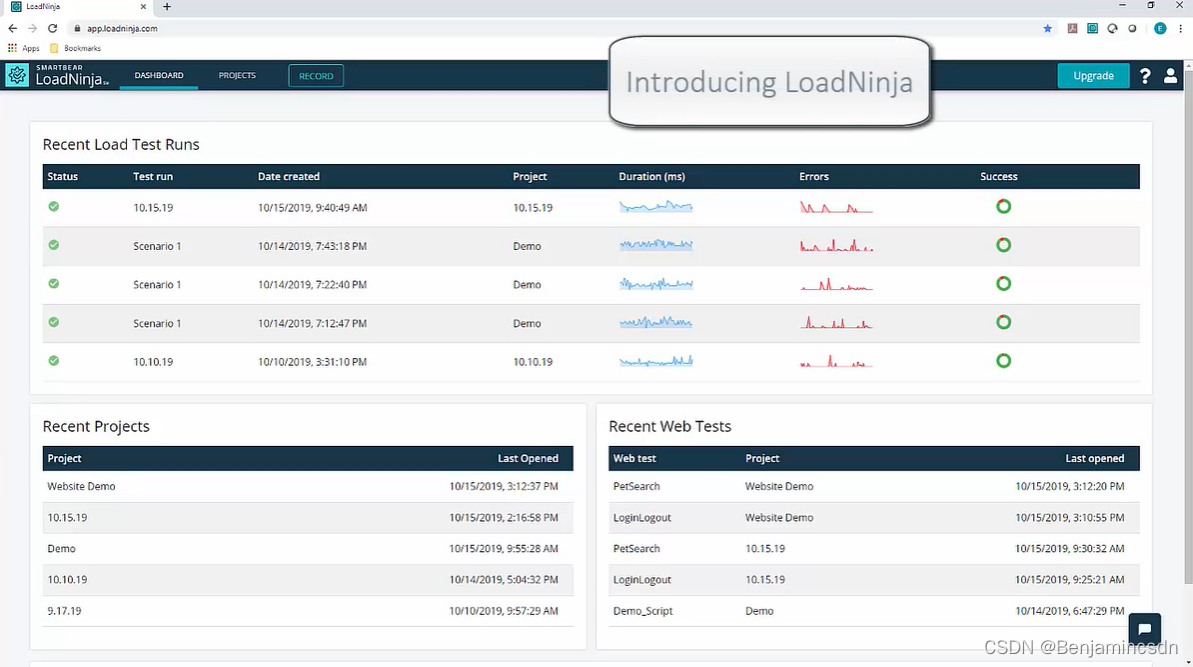Image resolution: width=1193 pixels, height=667 pixels.
Task: Open project 10.15.19 in Recent Projects
Action: click(67, 517)
